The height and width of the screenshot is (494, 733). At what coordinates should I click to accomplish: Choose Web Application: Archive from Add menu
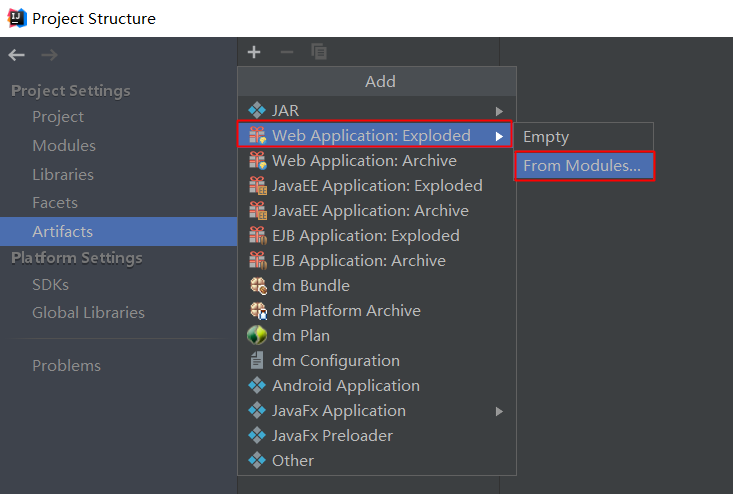[x=364, y=161]
